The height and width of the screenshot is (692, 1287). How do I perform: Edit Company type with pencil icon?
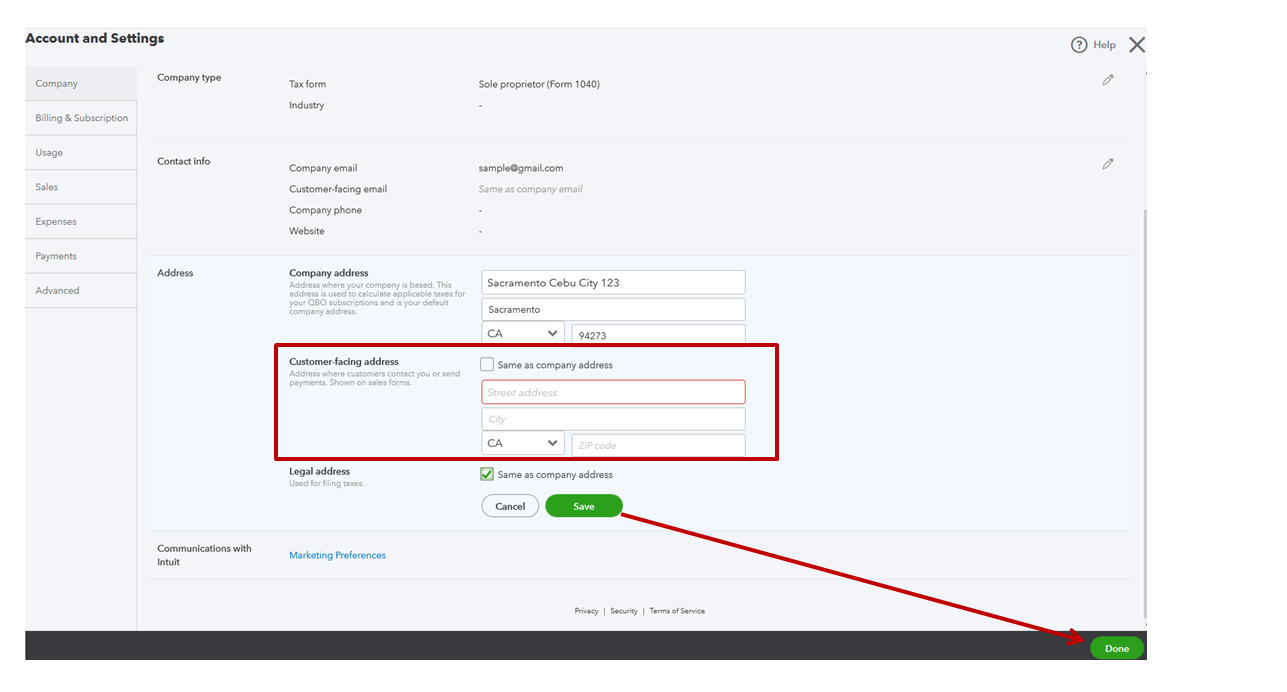pos(1107,80)
